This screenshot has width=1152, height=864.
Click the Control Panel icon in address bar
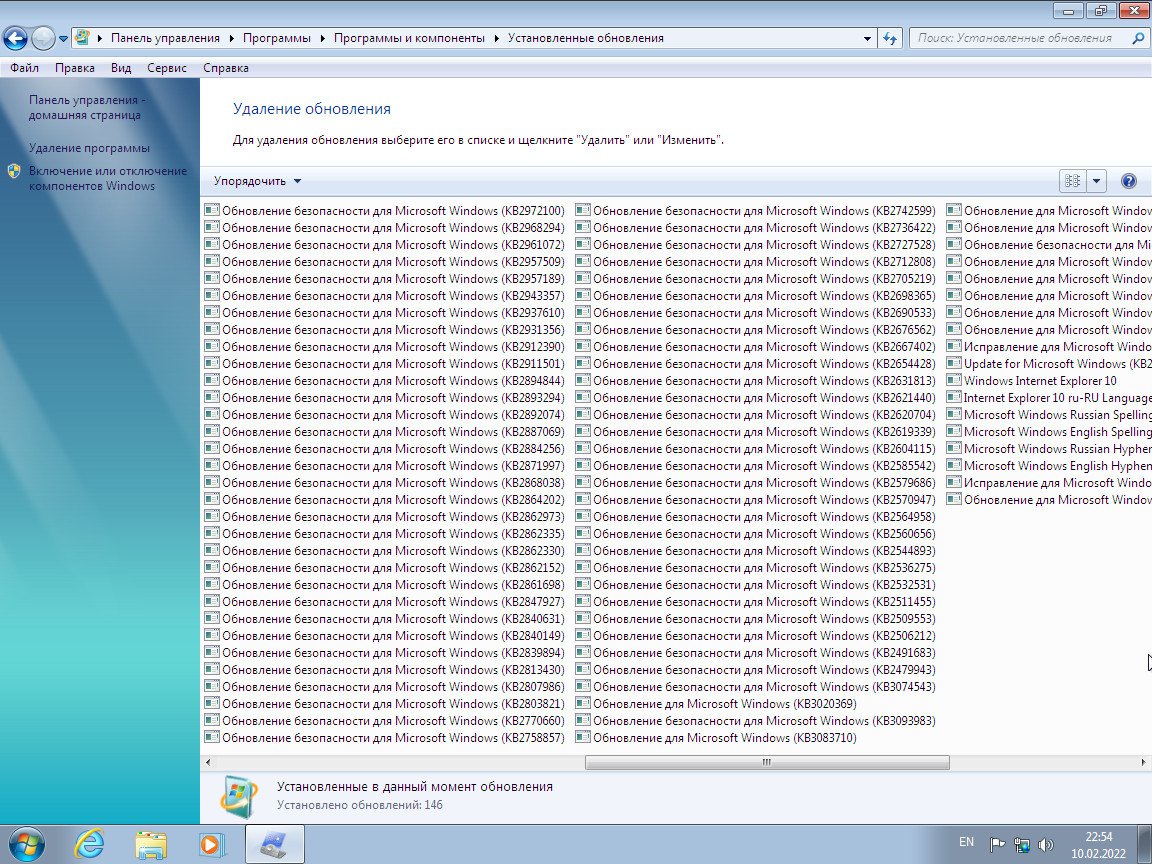82,37
